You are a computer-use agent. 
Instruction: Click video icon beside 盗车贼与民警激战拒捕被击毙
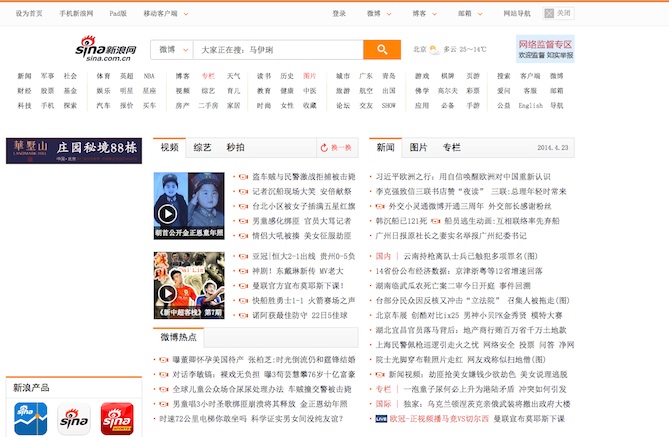click(x=243, y=177)
